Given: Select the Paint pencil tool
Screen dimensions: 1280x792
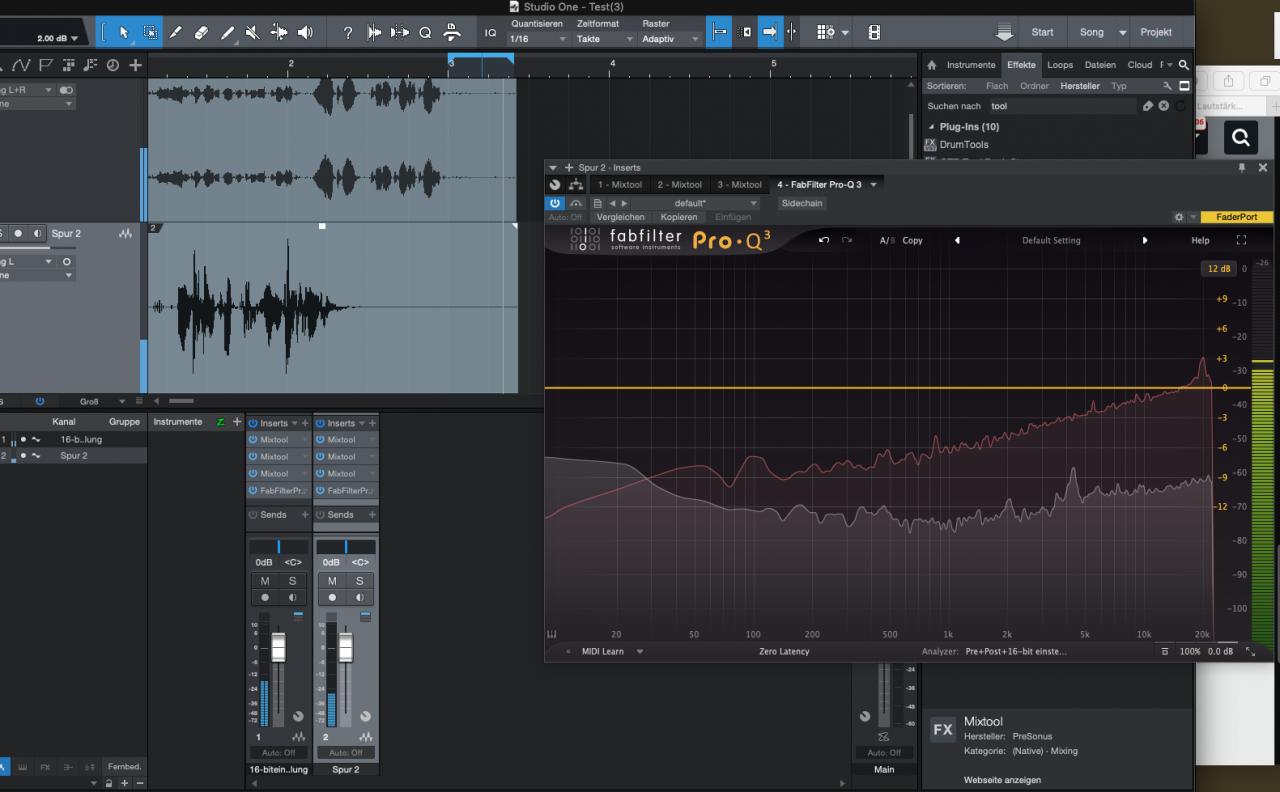Looking at the screenshot, I should point(227,33).
